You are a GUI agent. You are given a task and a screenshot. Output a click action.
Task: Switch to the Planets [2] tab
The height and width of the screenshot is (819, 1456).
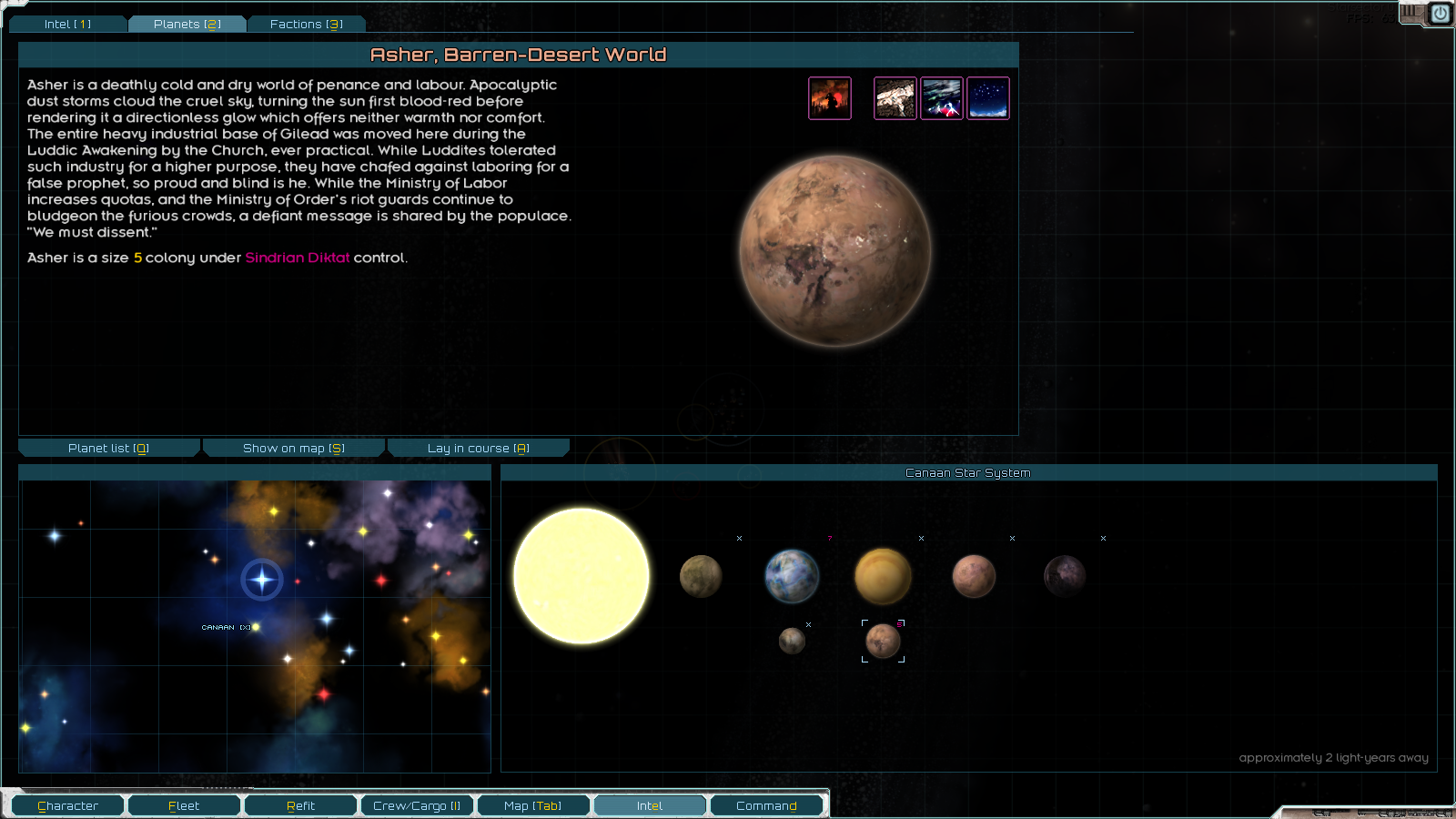click(x=187, y=24)
